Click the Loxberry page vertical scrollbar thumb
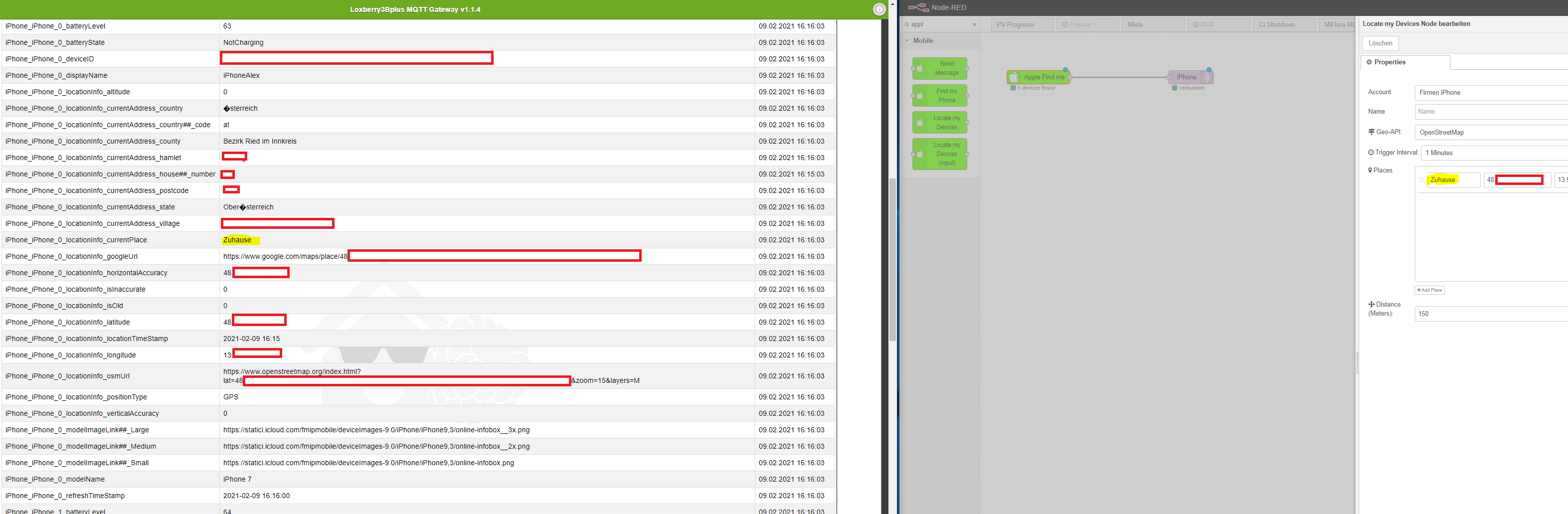Viewport: 1568px width, 514px height. click(x=892, y=259)
